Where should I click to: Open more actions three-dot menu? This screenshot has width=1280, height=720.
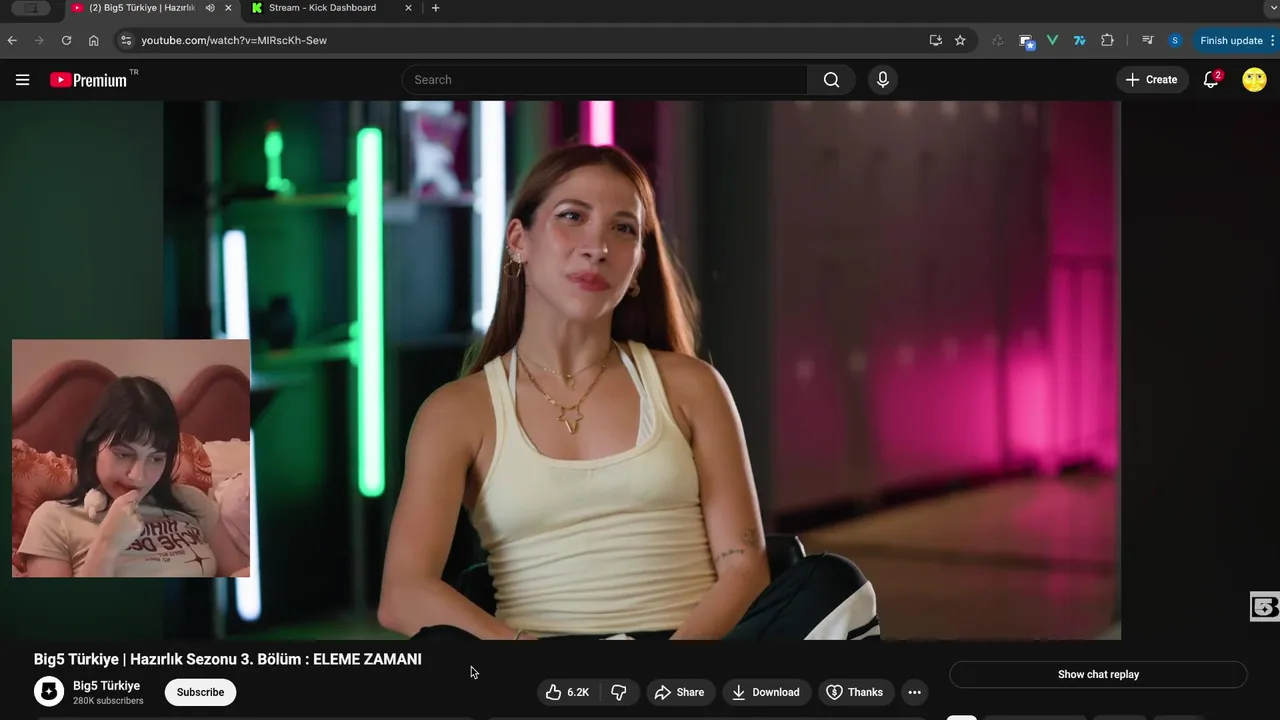pyautogui.click(x=914, y=692)
